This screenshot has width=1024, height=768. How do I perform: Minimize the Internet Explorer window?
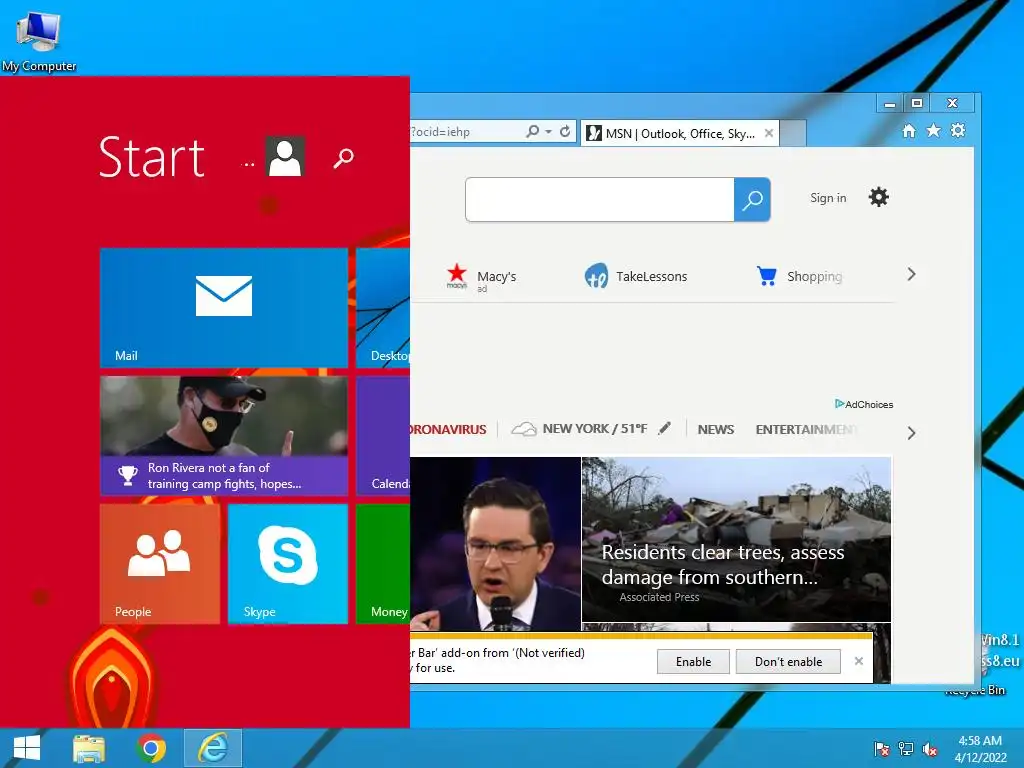[x=889, y=103]
